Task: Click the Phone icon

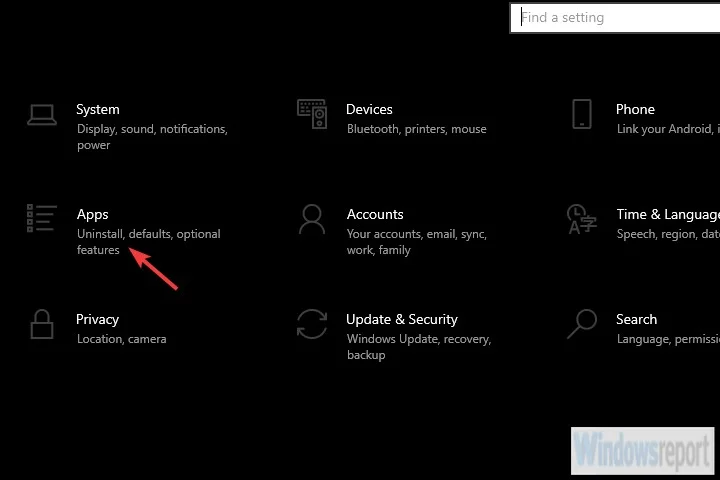Action: pyautogui.click(x=582, y=114)
